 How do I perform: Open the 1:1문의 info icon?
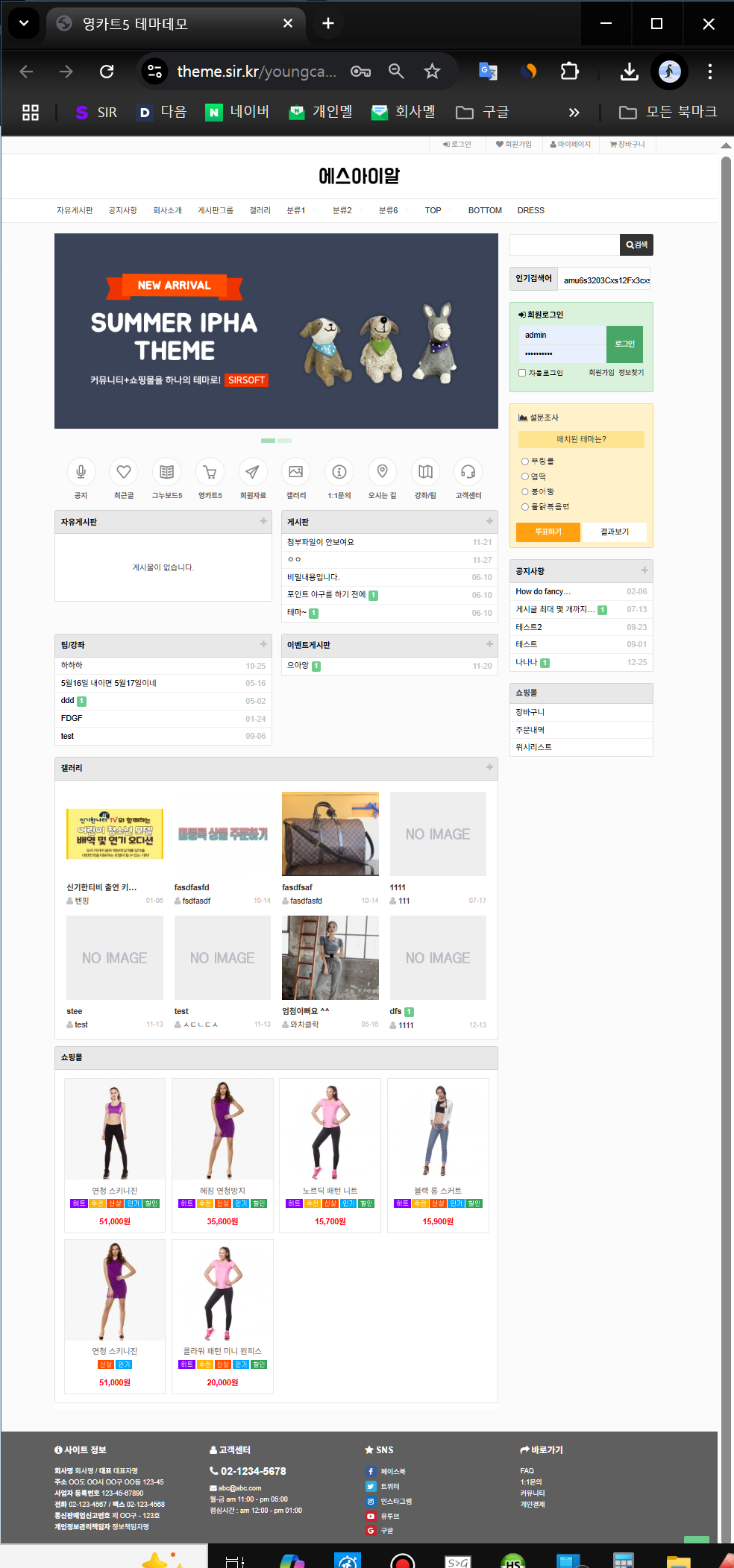pyautogui.click(x=339, y=472)
